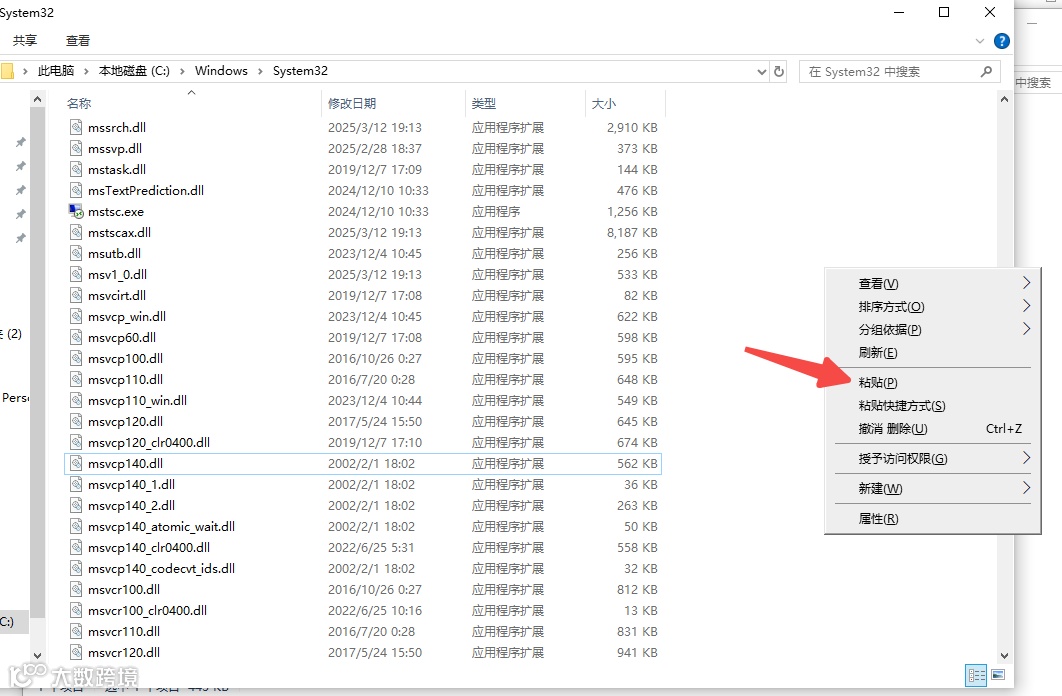
Task: Select the msvcp60.dll file name
Action: click(122, 337)
